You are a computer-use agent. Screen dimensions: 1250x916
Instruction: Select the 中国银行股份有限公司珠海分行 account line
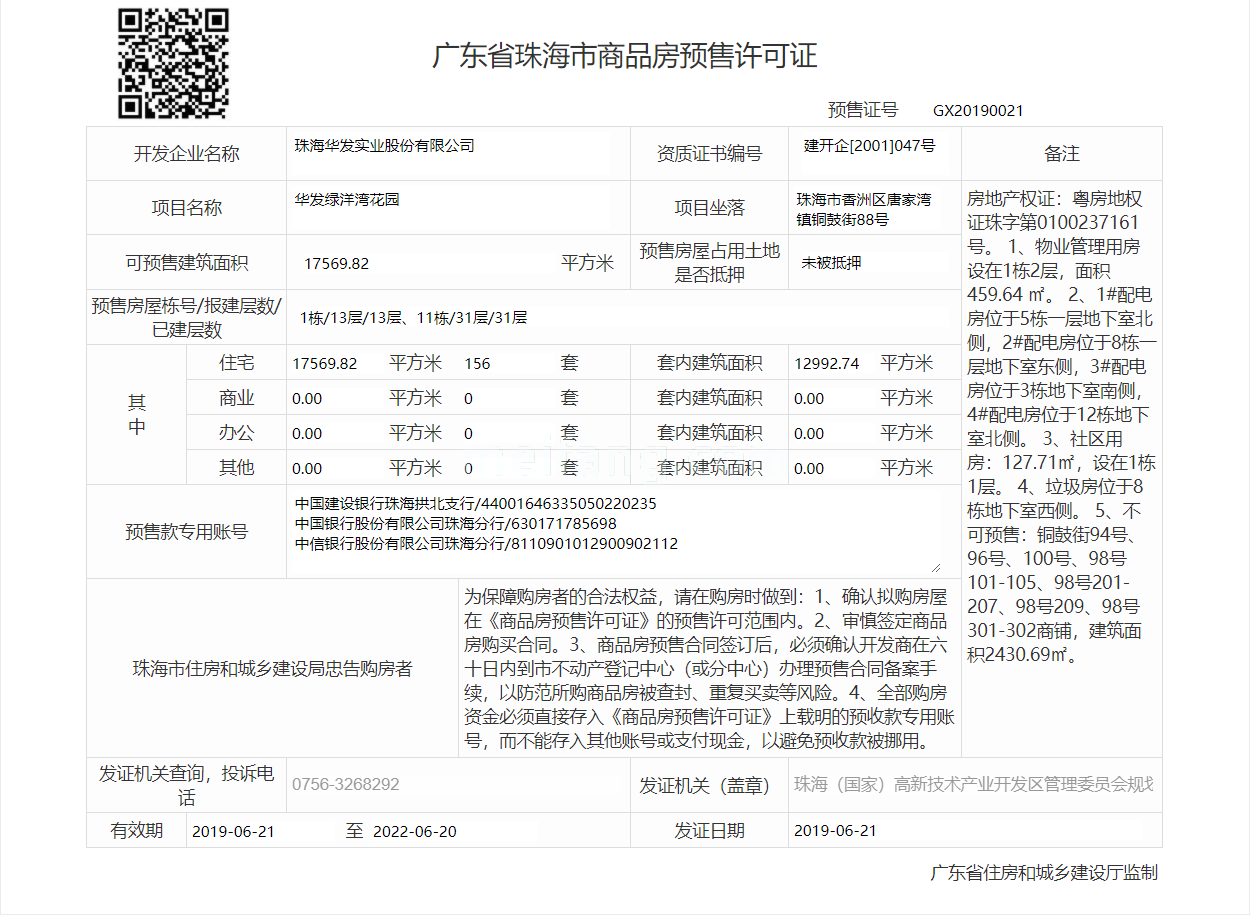[x=456, y=524]
